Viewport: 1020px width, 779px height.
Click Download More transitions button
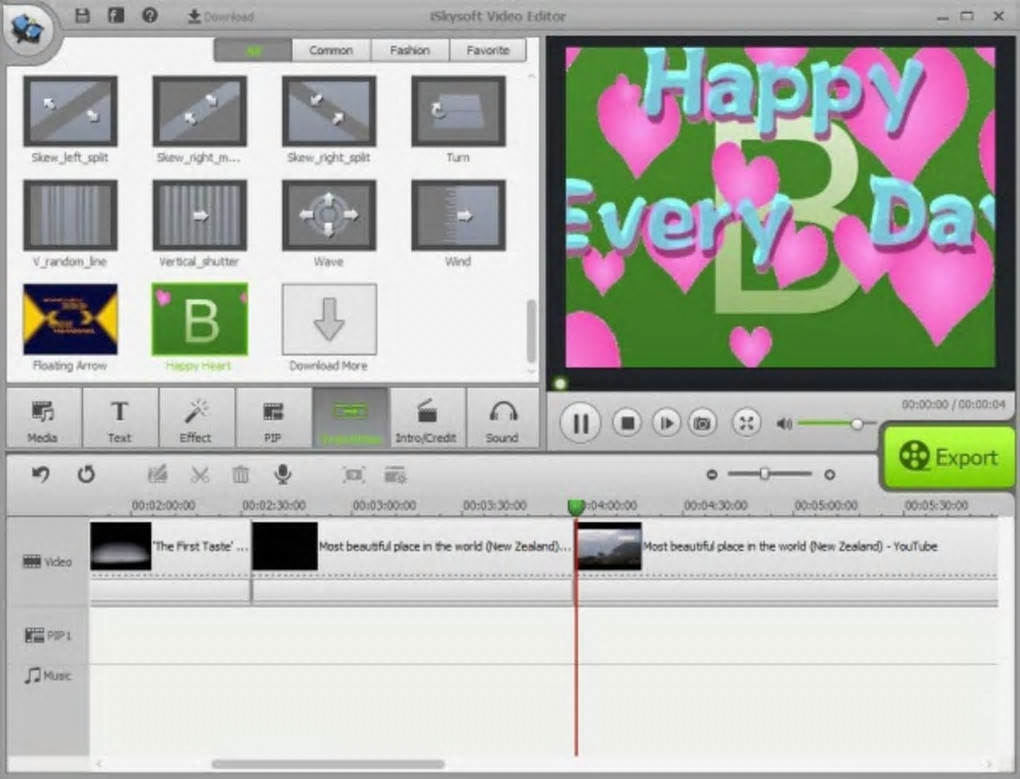(329, 320)
